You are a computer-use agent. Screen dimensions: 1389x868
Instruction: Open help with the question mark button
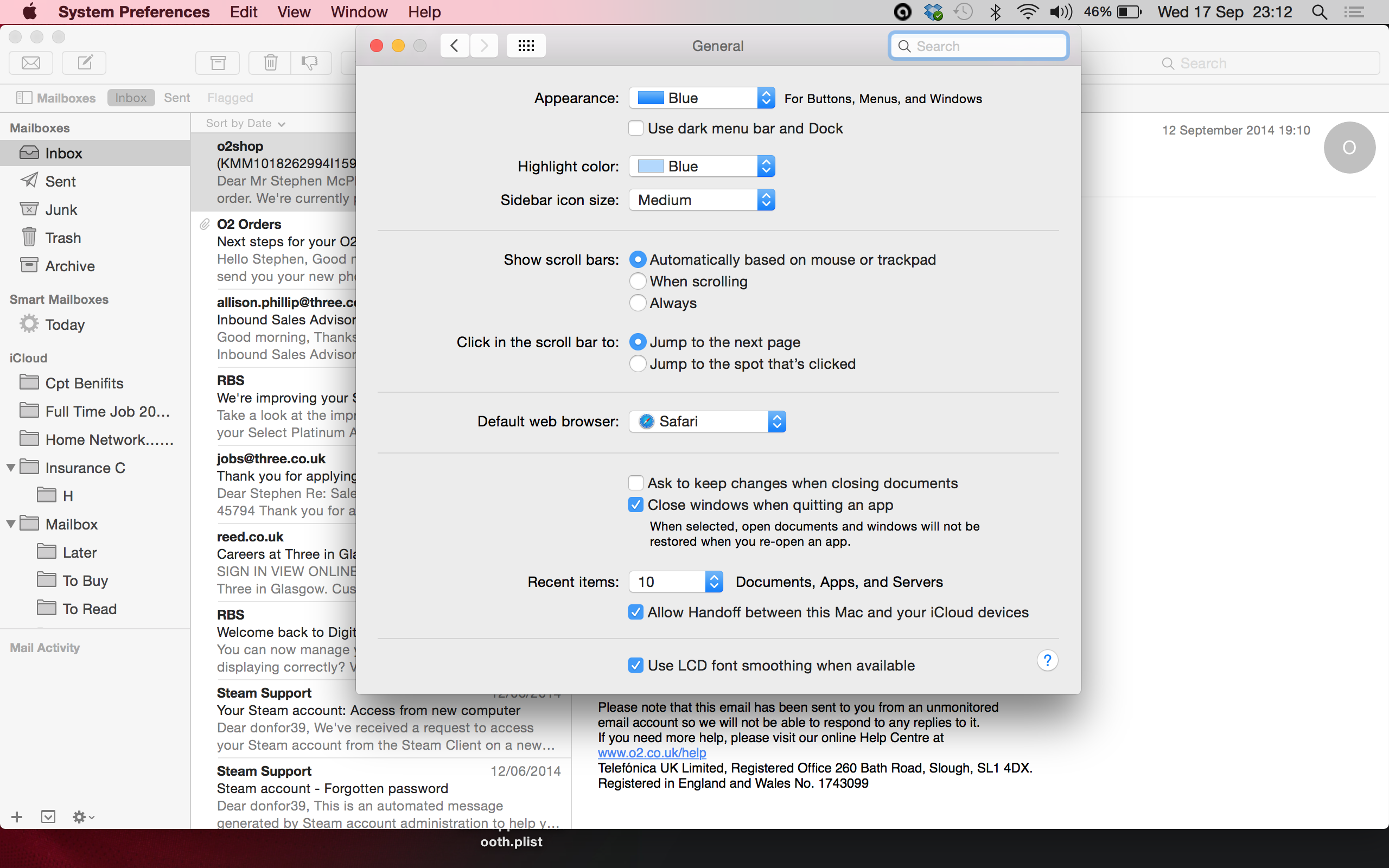tap(1048, 661)
